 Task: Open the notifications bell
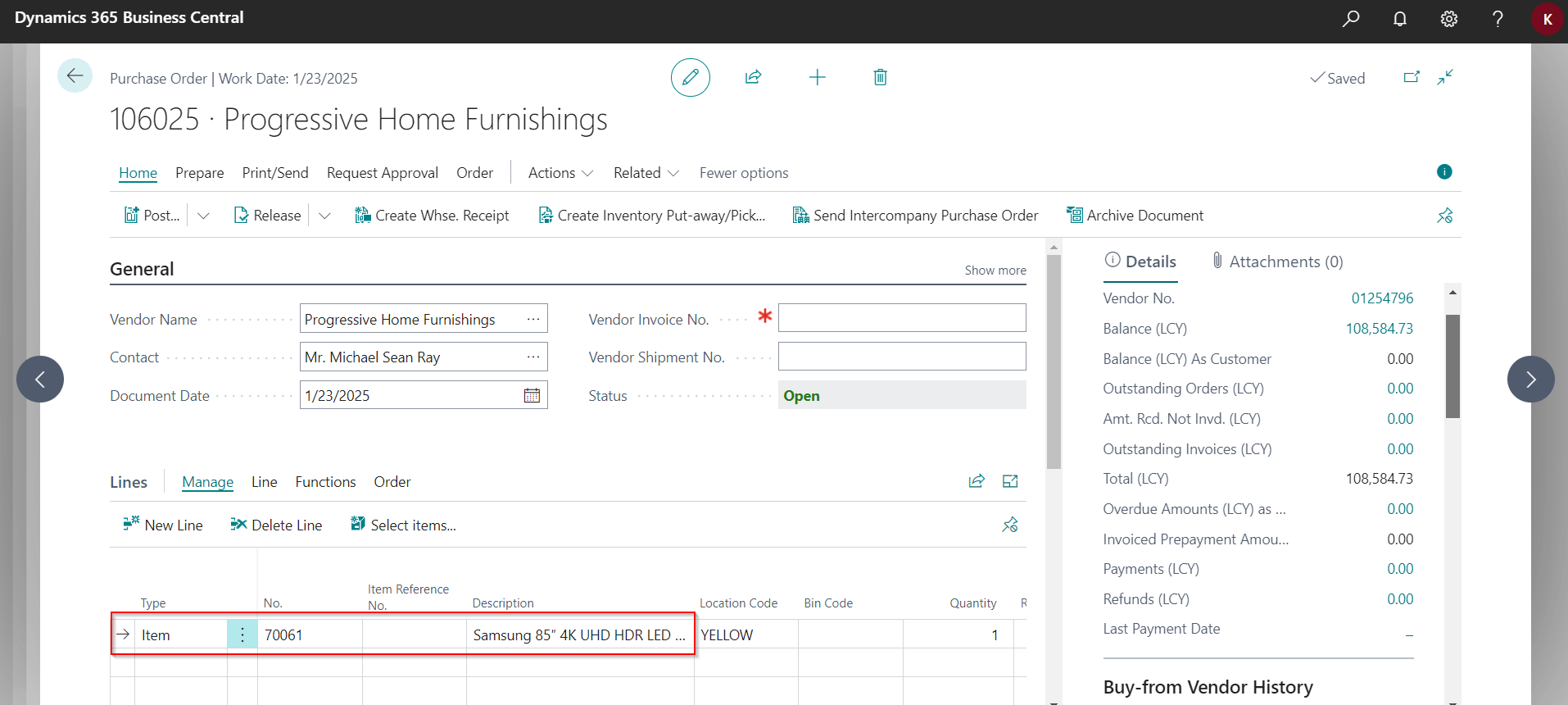pyautogui.click(x=1400, y=19)
